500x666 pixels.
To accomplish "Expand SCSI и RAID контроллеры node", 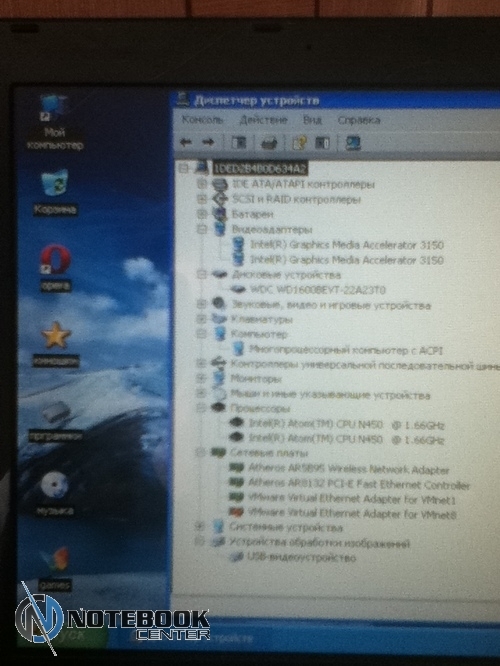I will coord(202,198).
